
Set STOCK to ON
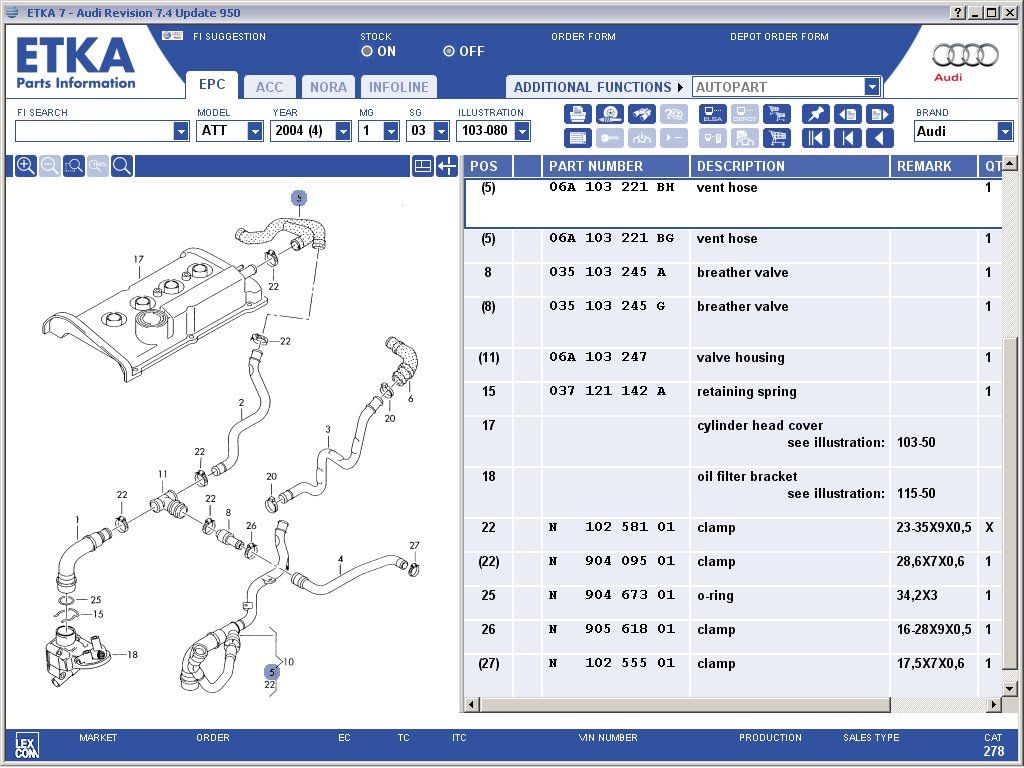click(x=367, y=51)
